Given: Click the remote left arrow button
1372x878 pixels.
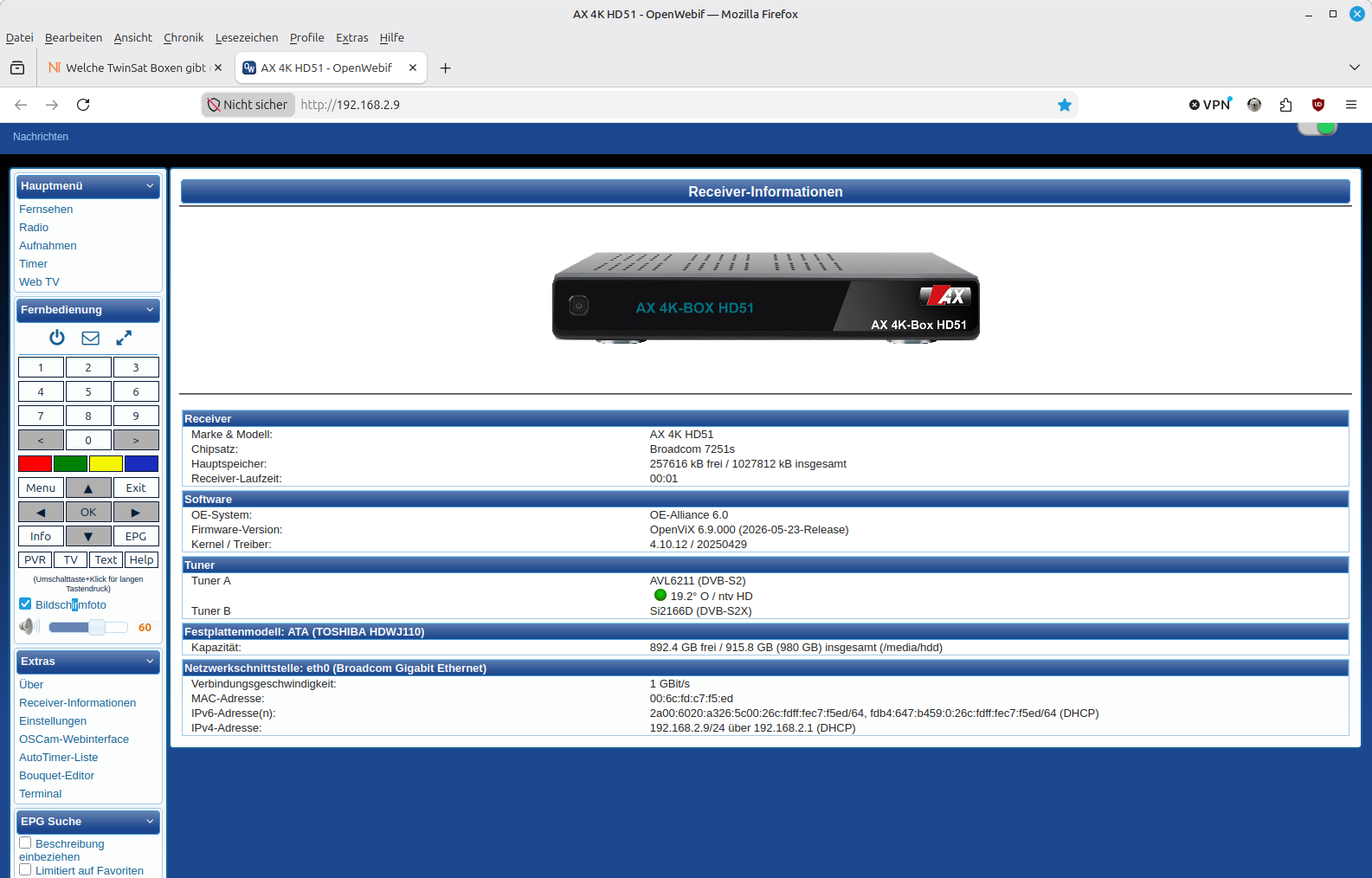Looking at the screenshot, I should click(41, 513).
